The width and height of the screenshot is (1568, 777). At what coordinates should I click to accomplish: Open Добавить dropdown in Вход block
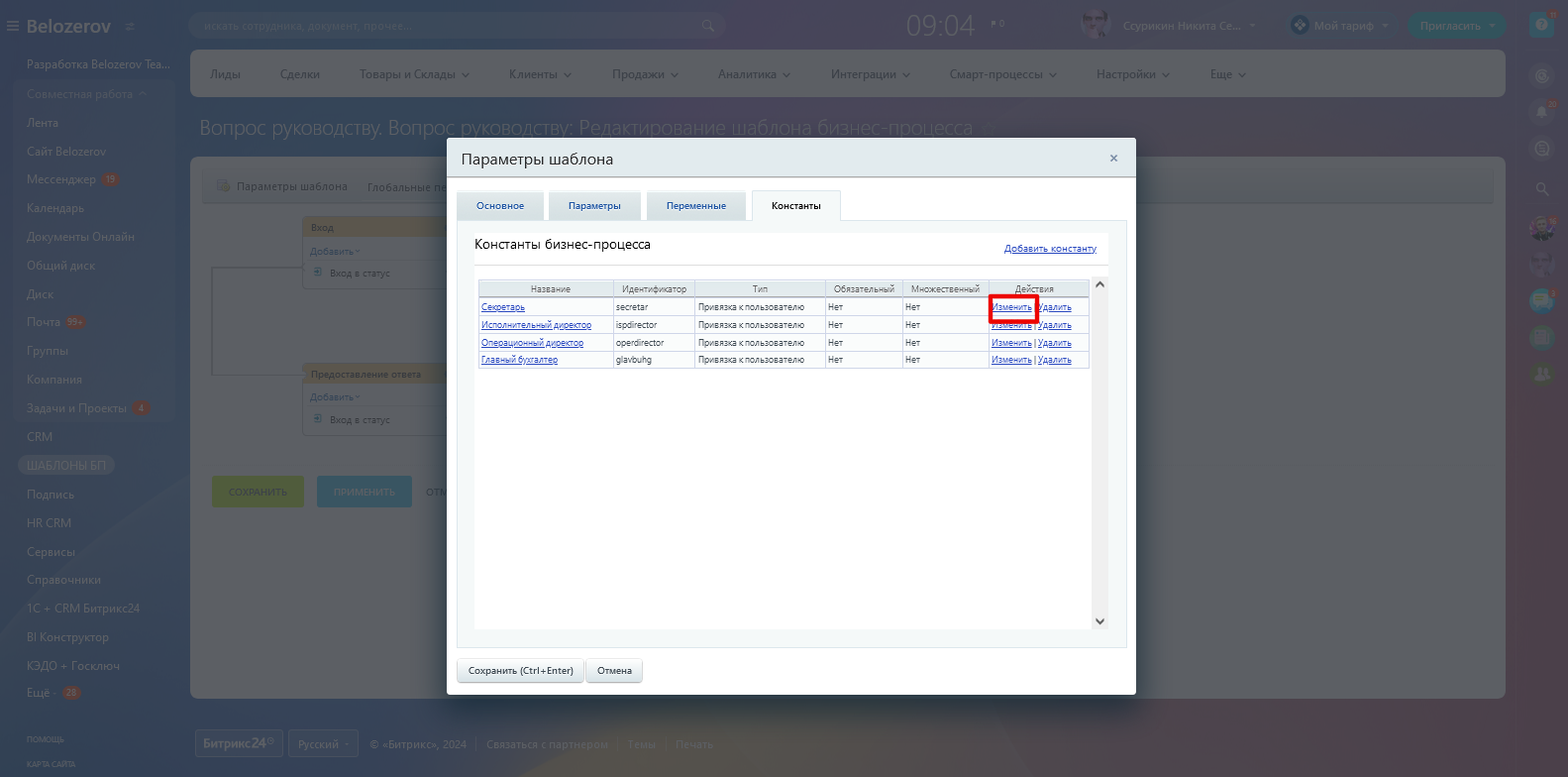coord(335,251)
